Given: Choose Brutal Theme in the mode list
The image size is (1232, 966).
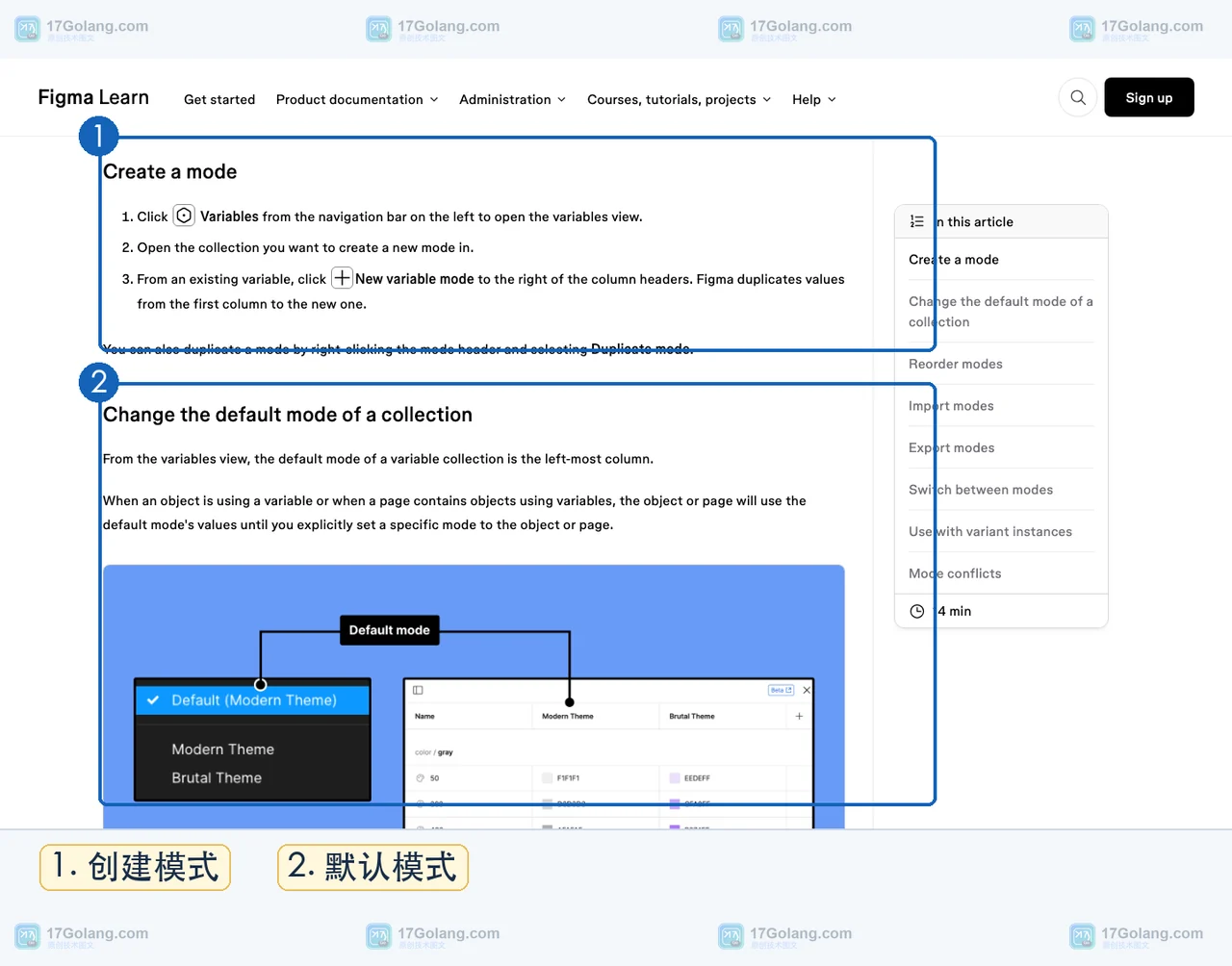Looking at the screenshot, I should (217, 777).
